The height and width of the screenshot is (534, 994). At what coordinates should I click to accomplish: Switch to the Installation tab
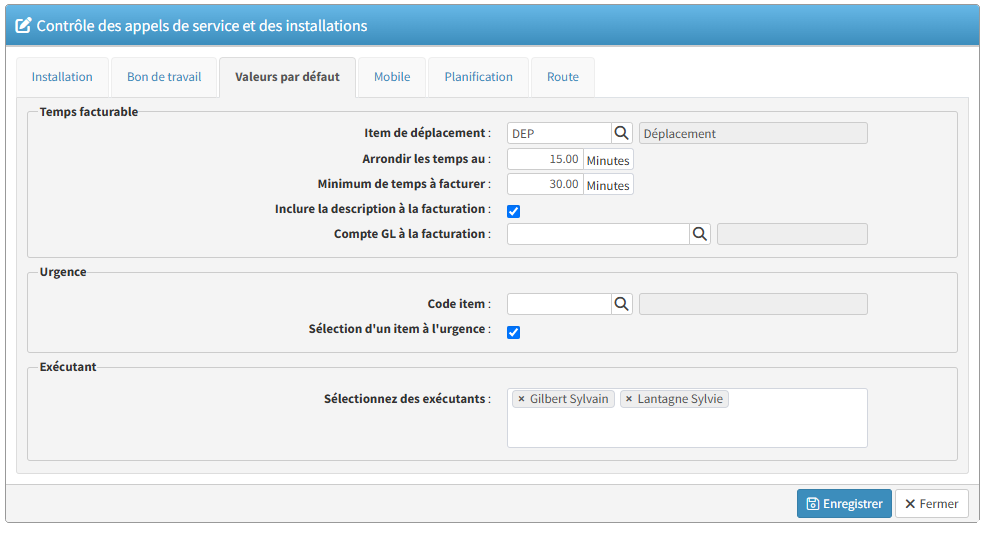62,77
